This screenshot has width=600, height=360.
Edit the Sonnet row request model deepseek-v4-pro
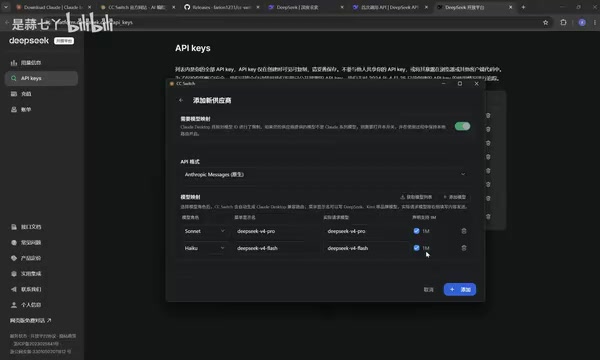[365, 231]
